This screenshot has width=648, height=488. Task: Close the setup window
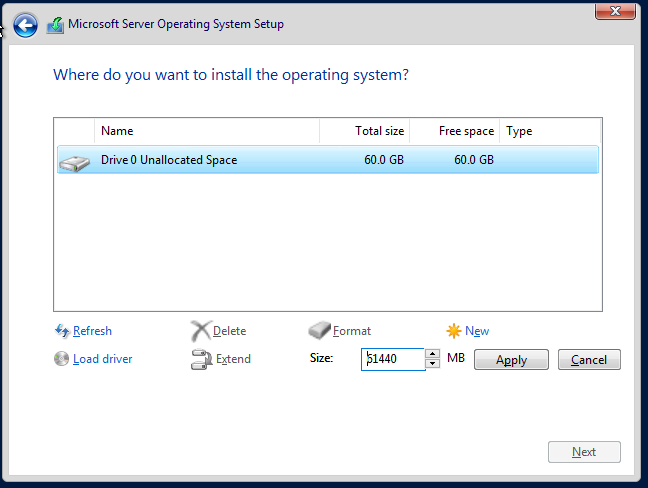615,11
